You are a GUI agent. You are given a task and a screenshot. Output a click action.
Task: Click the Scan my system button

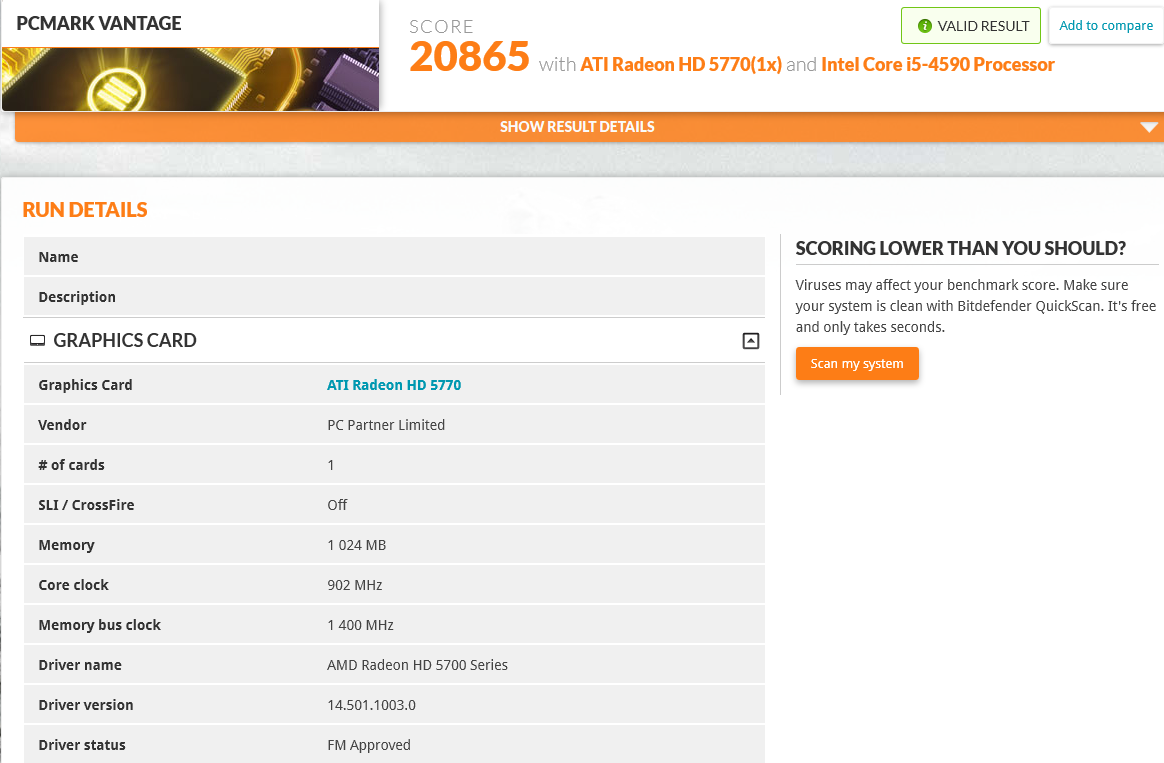pyautogui.click(x=857, y=364)
